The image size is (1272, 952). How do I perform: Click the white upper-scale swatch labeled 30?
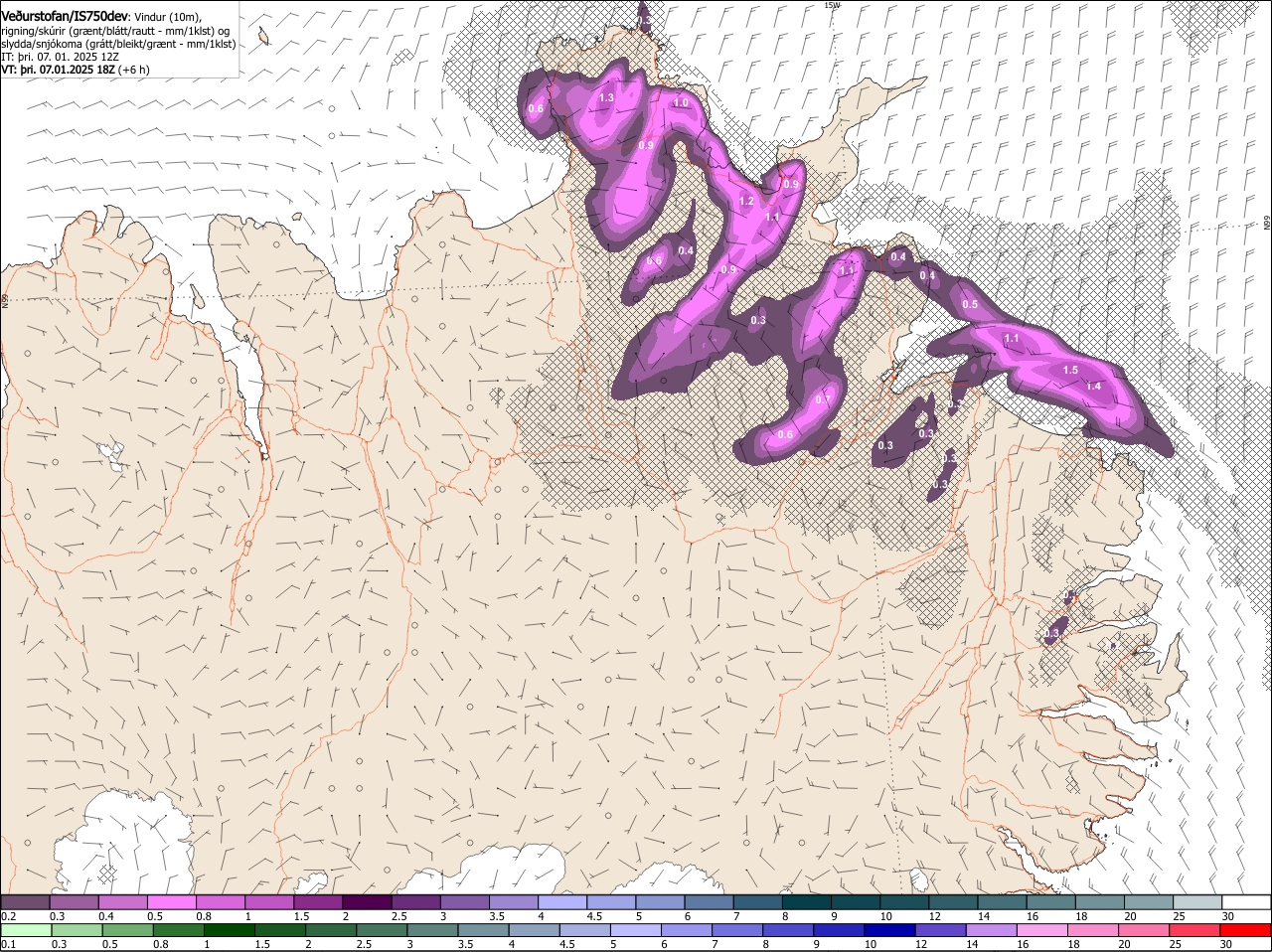coord(1245,901)
